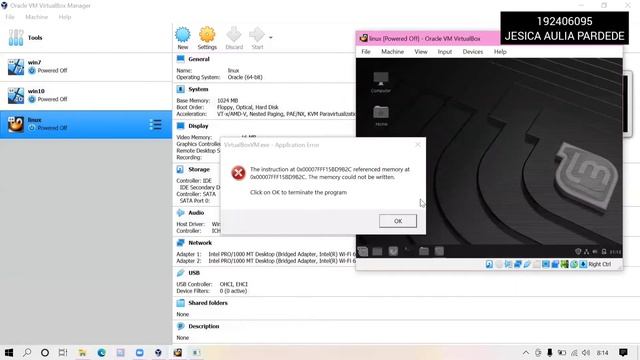Expand the Start button dropdown arrow
Screen dimensions: 640x360
pos(271,38)
